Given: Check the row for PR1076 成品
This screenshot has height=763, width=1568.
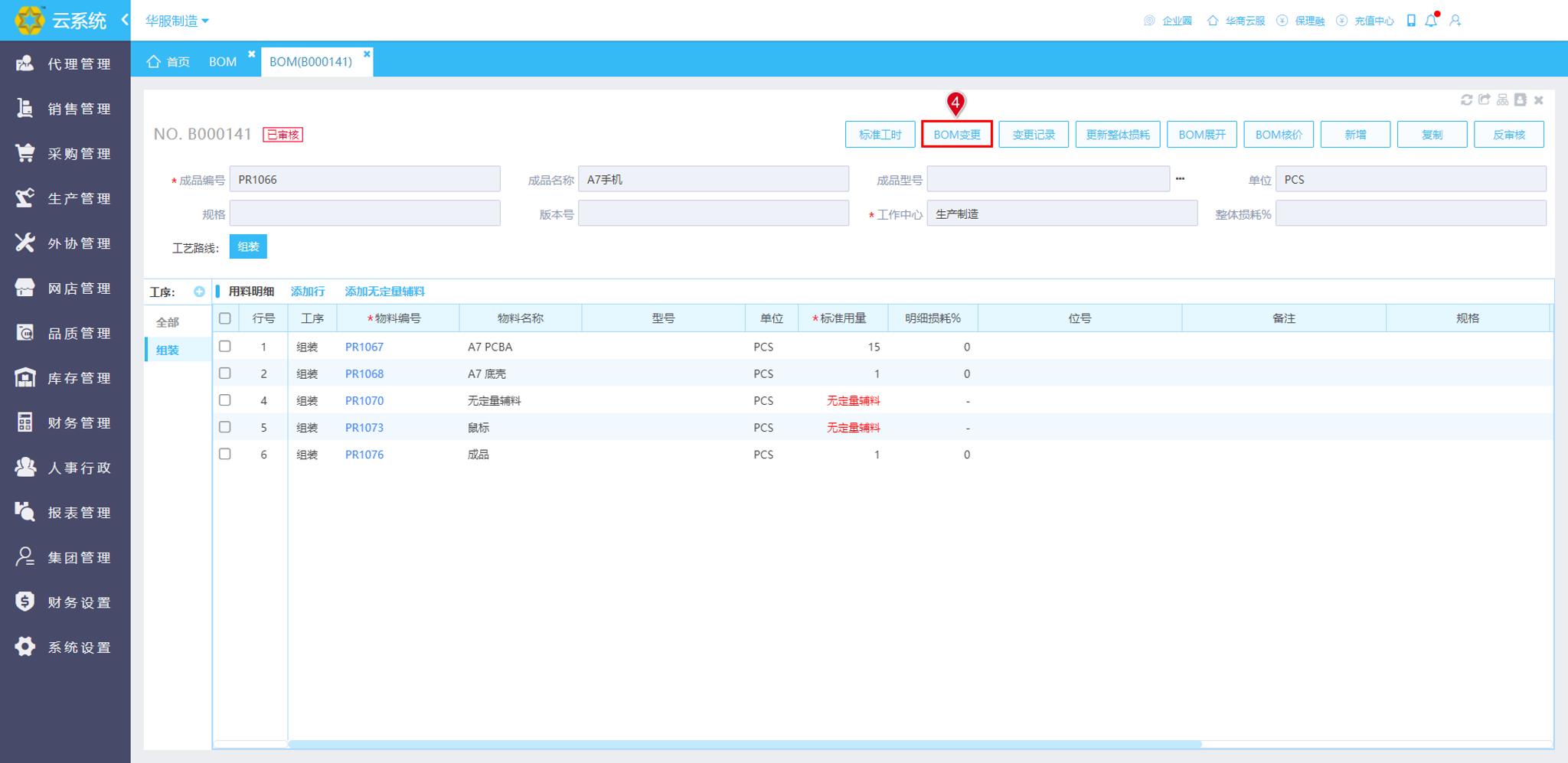Looking at the screenshot, I should (x=225, y=453).
